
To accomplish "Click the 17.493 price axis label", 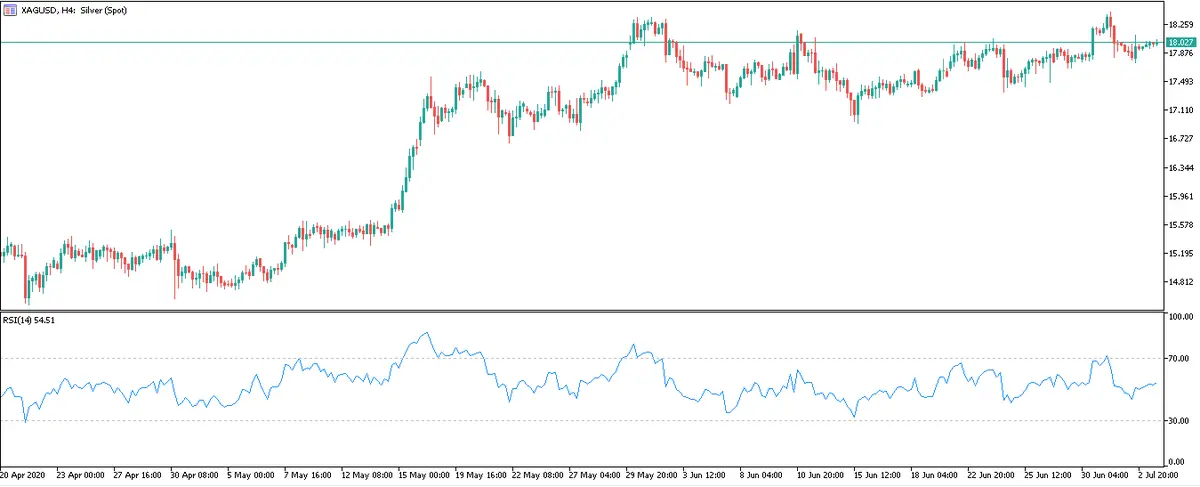I will (x=1181, y=82).
